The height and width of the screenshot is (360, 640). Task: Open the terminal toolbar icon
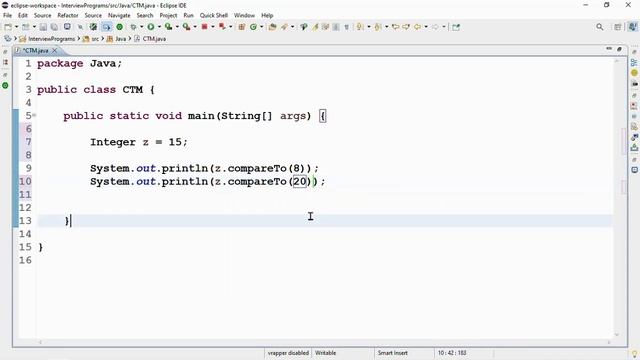67,27
